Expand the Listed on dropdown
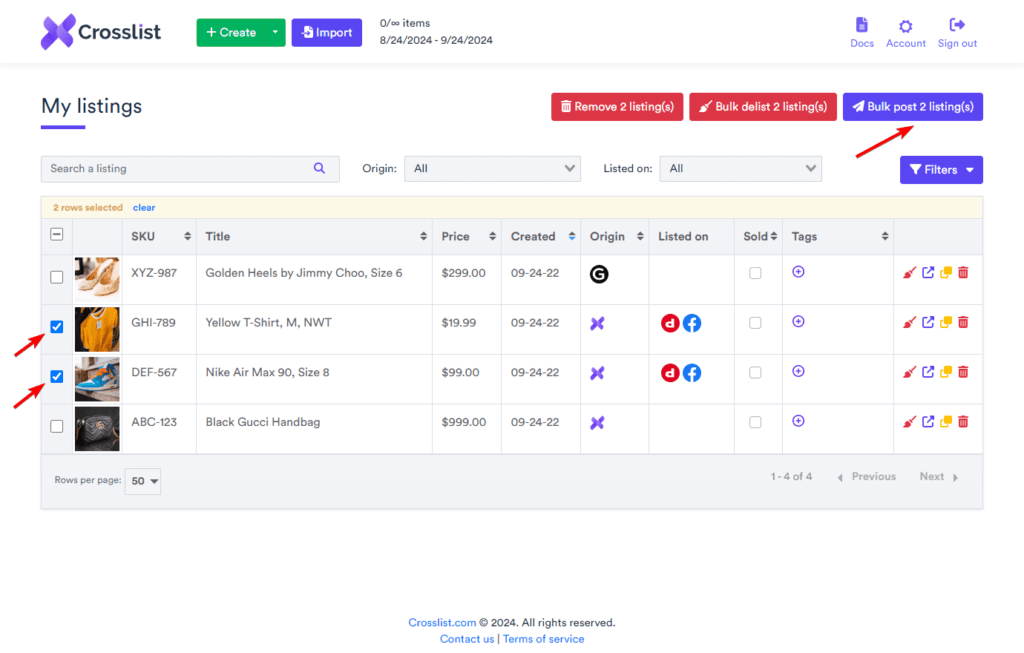The height and width of the screenshot is (653, 1024). tap(741, 169)
